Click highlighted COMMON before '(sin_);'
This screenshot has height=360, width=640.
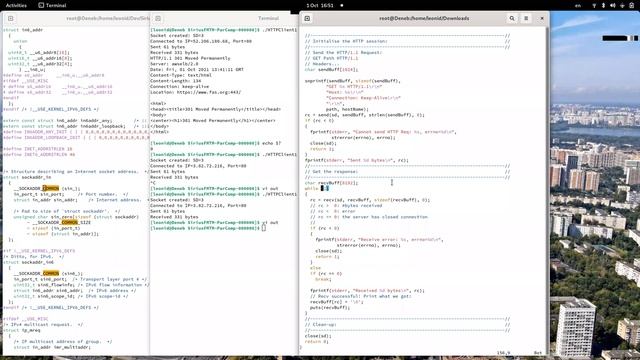coord(51,189)
